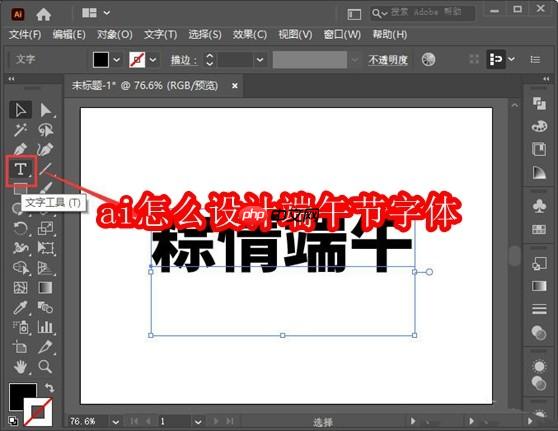This screenshot has height=431, width=558.
Task: Select the Blend tool
Action: [46, 307]
